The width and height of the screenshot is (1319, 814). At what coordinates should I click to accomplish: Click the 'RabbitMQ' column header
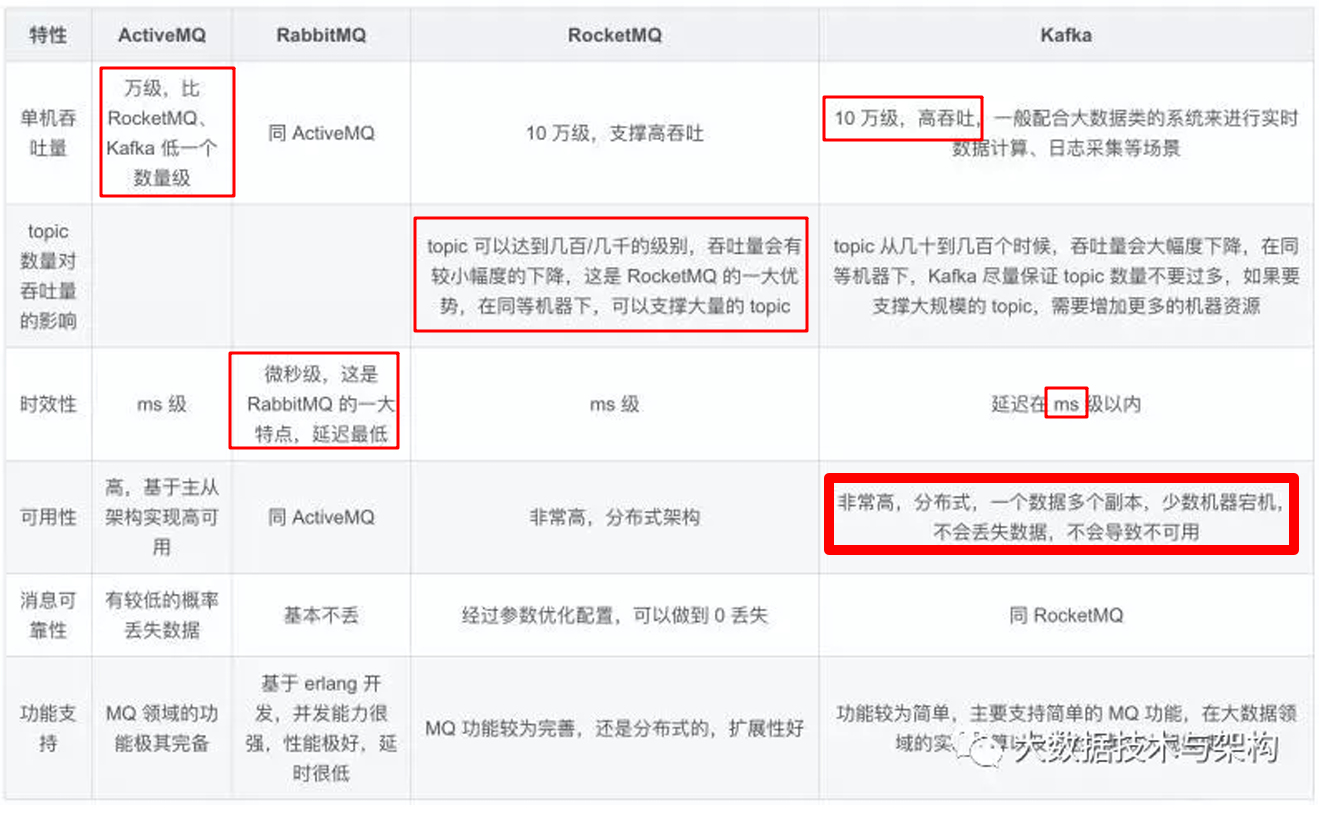click(321, 35)
